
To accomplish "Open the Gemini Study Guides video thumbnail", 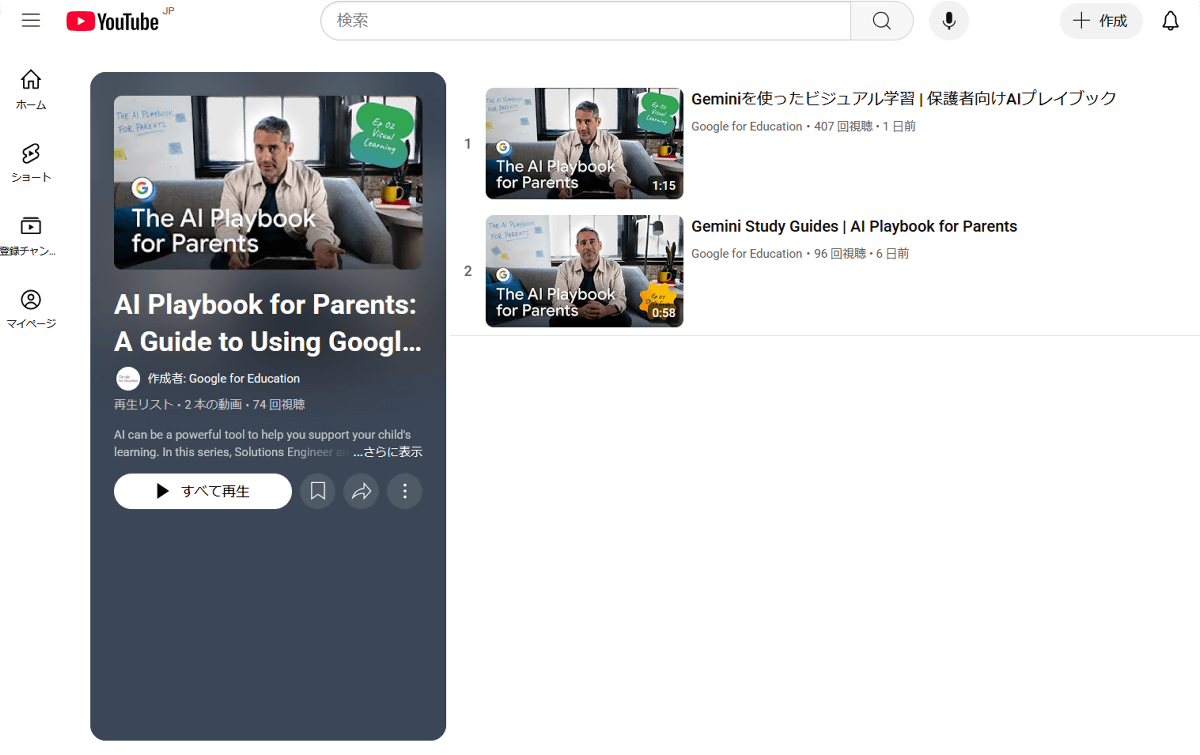I will pos(584,271).
